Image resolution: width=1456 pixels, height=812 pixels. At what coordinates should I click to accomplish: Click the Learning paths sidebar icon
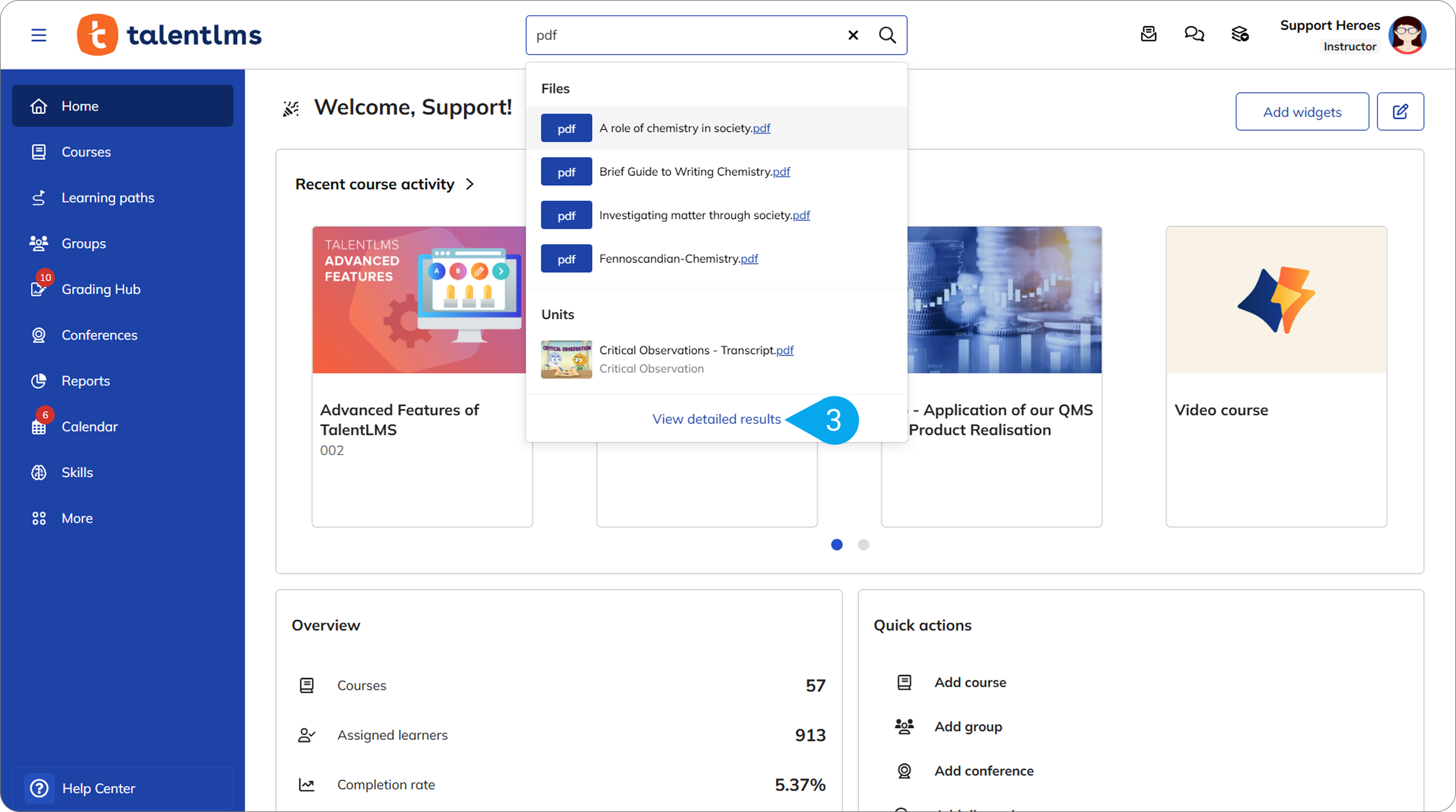(39, 198)
